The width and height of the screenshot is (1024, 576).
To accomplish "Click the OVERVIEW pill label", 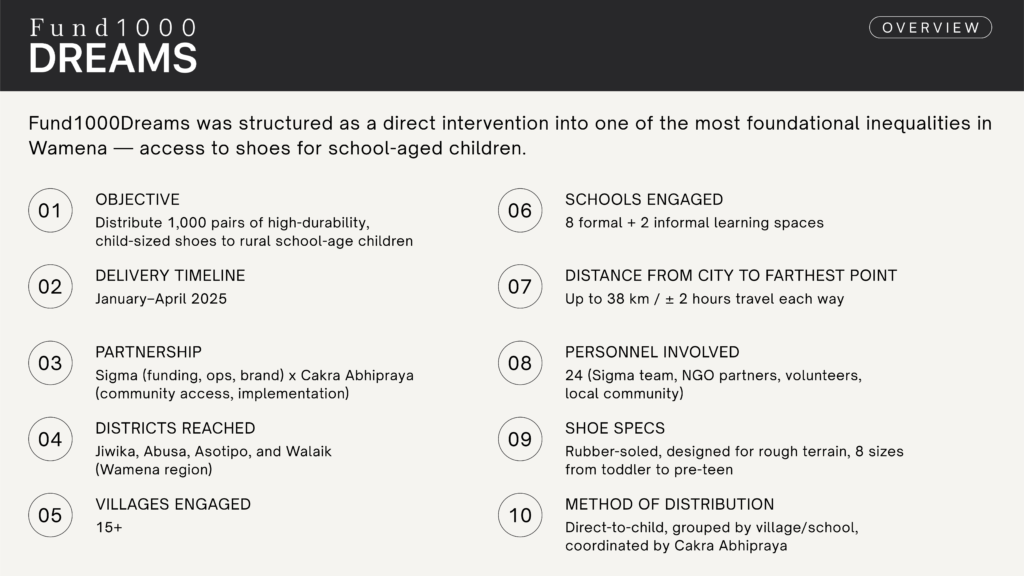I will pos(930,28).
